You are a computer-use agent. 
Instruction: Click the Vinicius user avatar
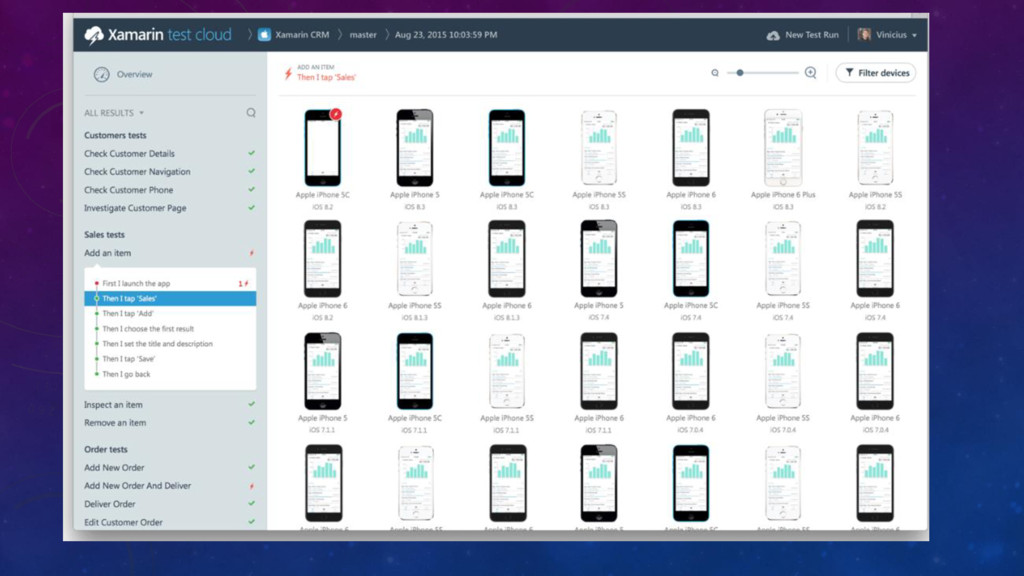864,35
